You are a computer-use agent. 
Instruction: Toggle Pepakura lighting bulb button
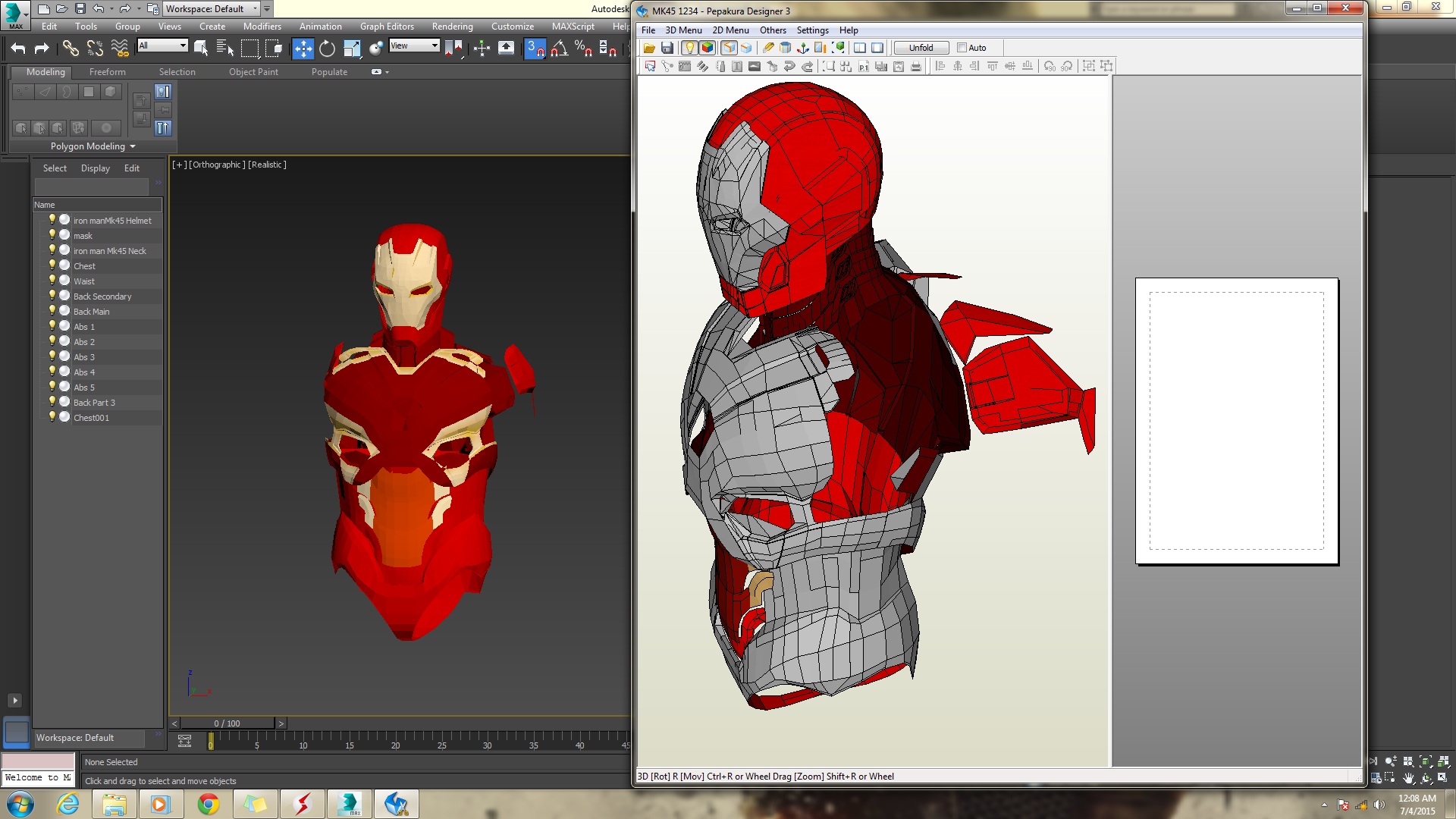(689, 48)
